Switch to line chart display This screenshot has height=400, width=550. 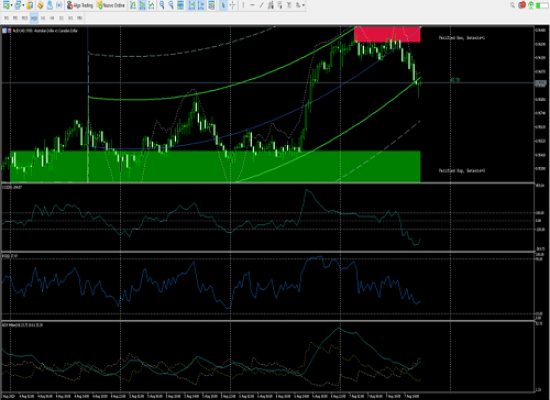151,5
